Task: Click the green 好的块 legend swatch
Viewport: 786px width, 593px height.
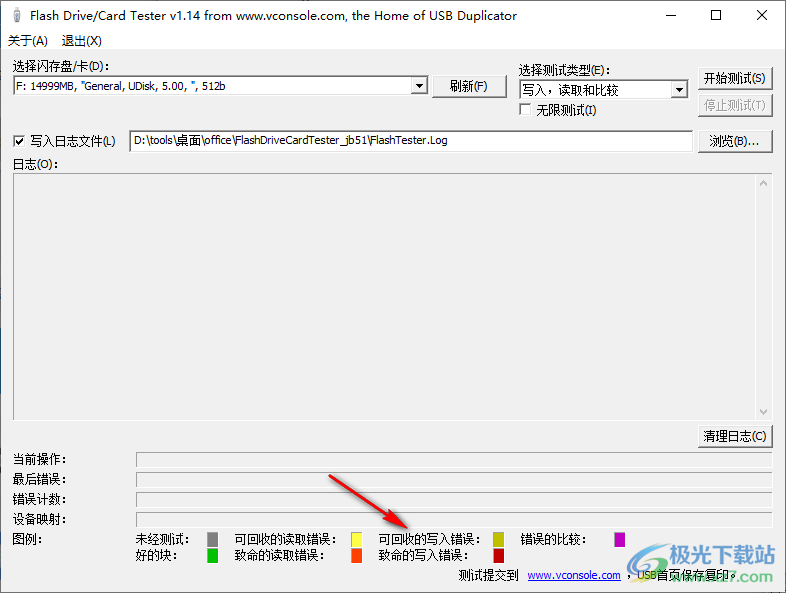Action: pyautogui.click(x=213, y=555)
